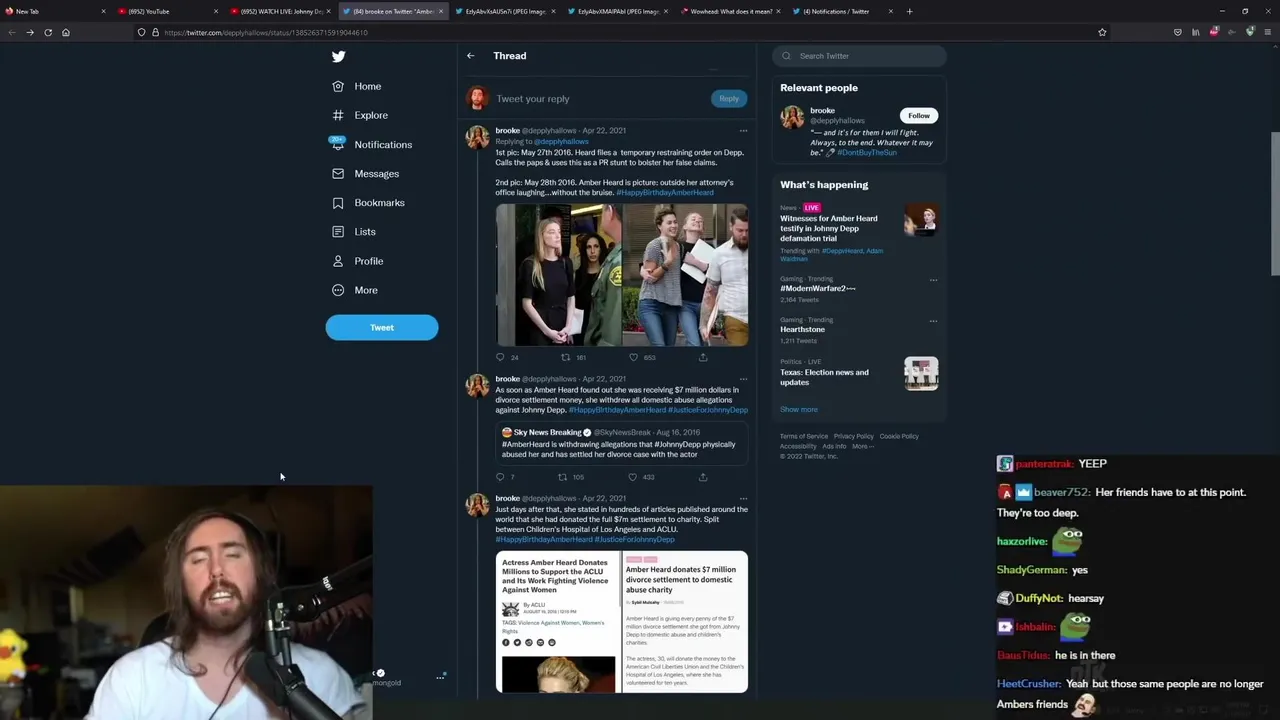The image size is (1280, 720).
Task: Click retweet icon with 105 retweets
Action: click(x=562, y=477)
